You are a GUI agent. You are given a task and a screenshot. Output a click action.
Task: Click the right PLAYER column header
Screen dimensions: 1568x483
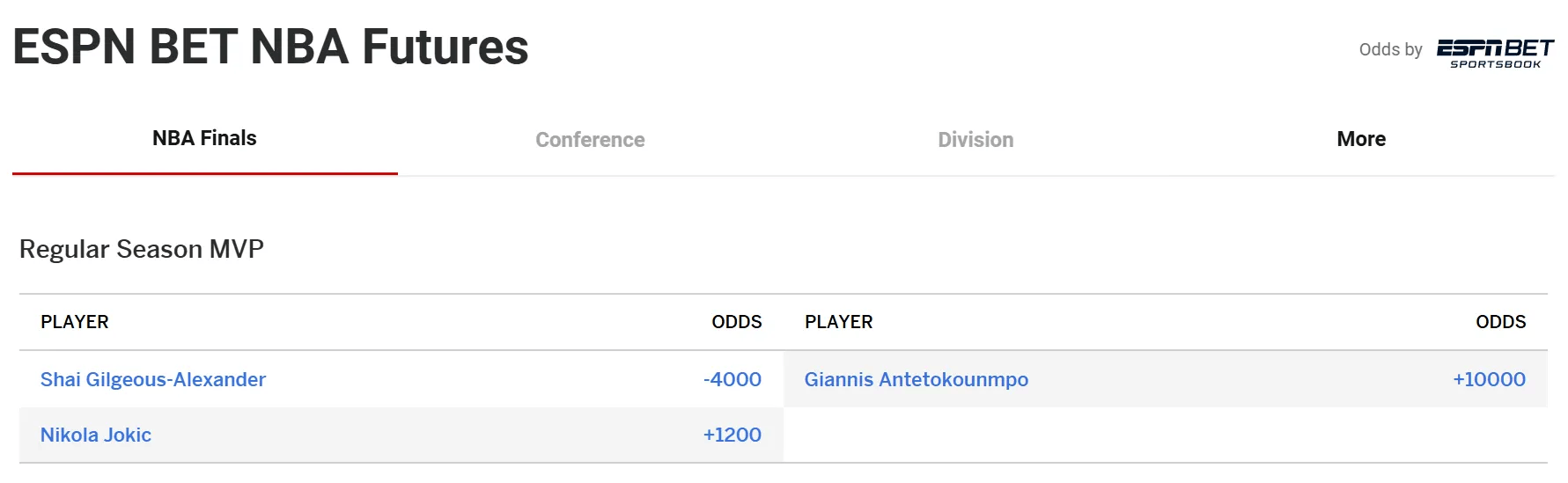(839, 322)
